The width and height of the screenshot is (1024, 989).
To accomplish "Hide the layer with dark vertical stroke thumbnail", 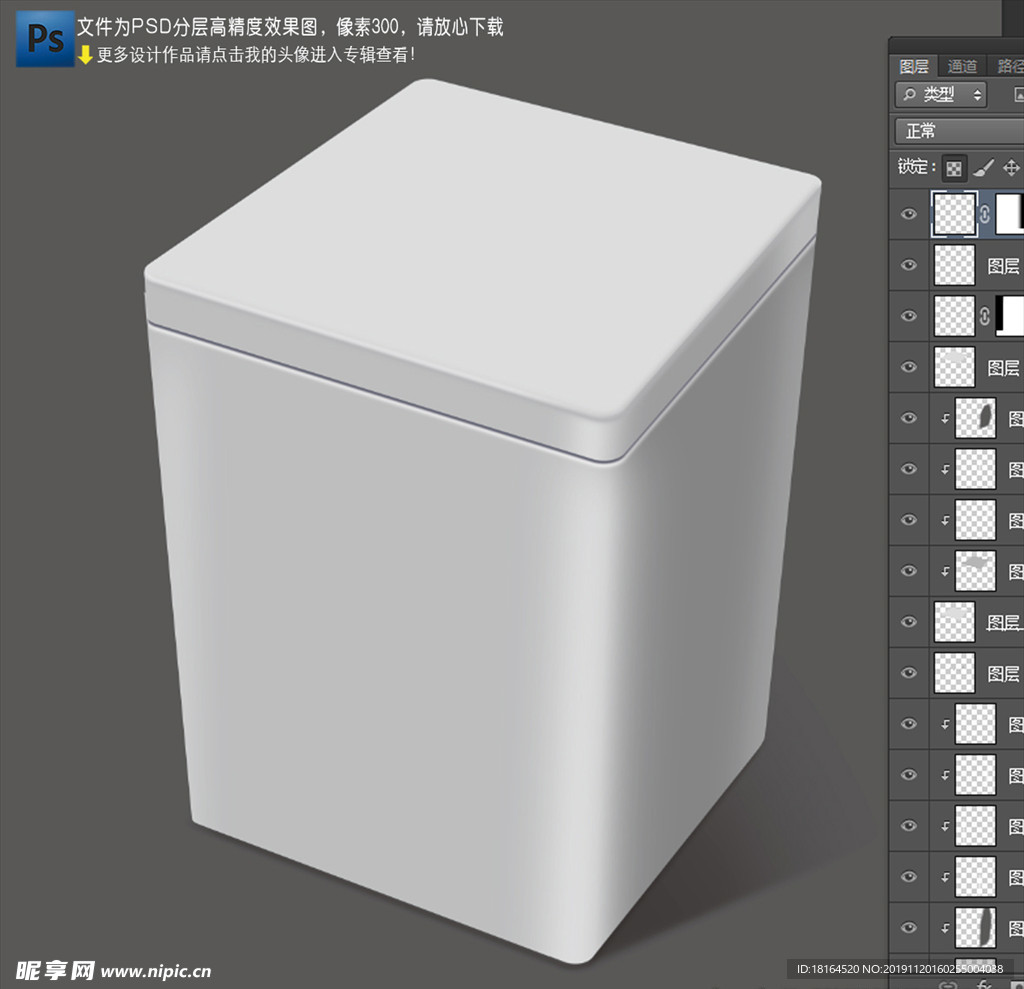I will click(908, 927).
